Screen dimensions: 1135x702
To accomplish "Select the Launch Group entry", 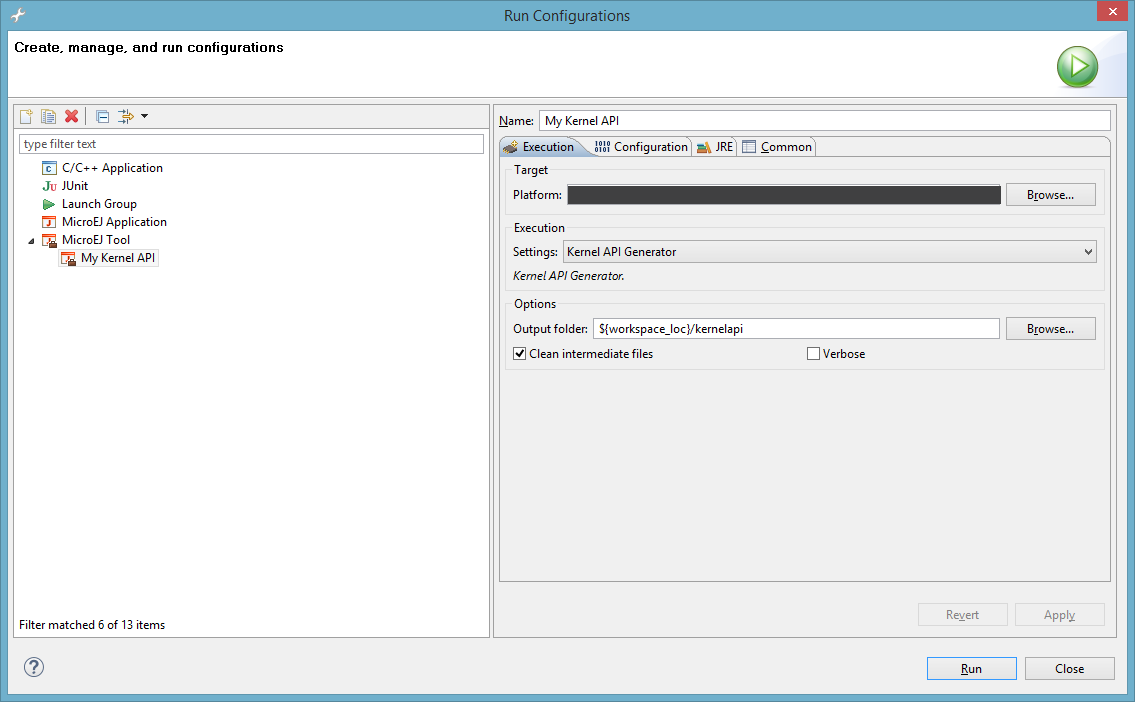I will (x=99, y=204).
